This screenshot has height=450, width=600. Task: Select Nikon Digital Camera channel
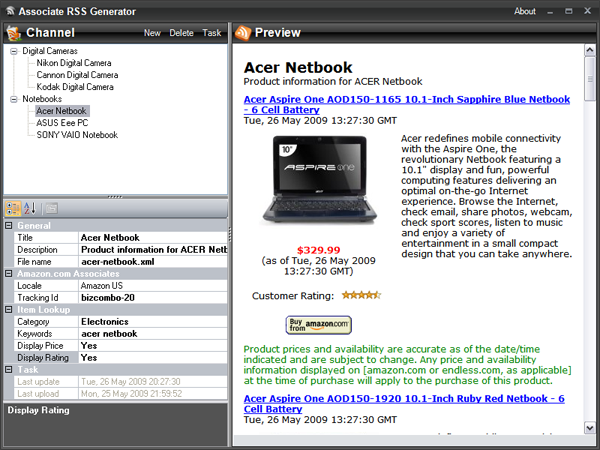click(74, 63)
